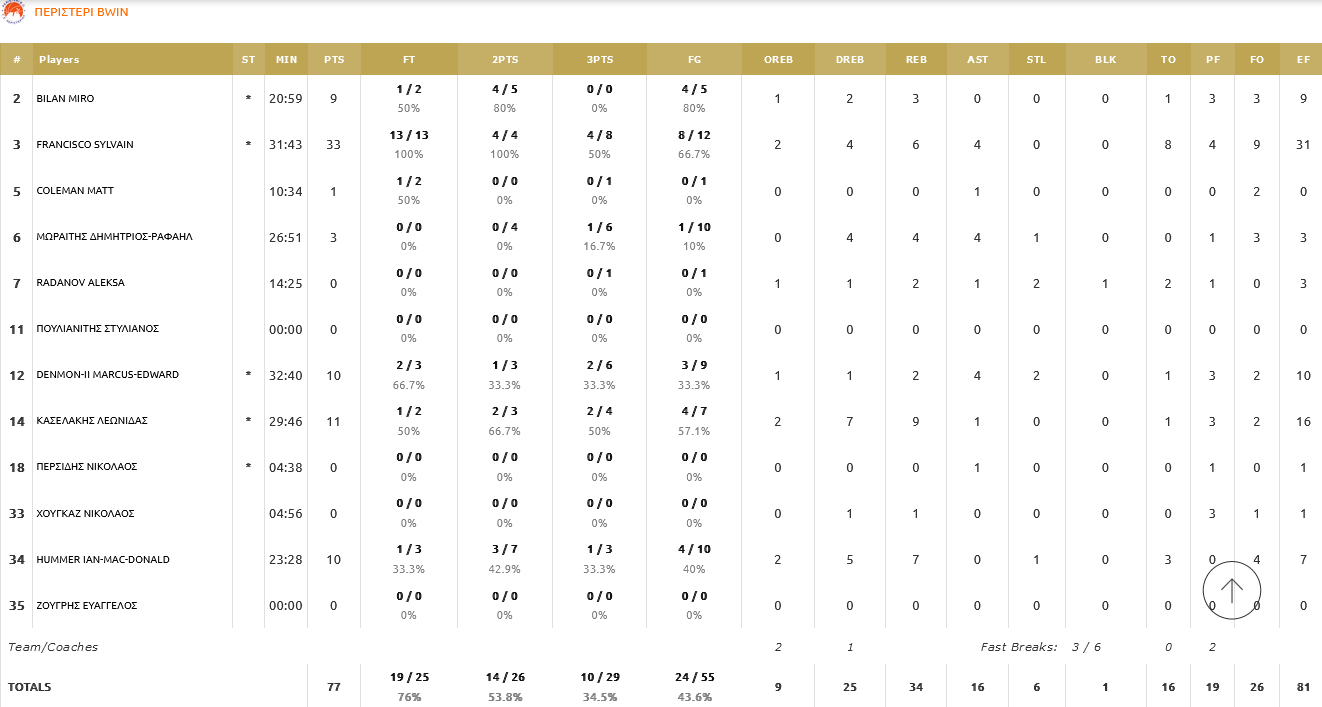Select the EF column header
The width and height of the screenshot is (1322, 707).
[1303, 60]
